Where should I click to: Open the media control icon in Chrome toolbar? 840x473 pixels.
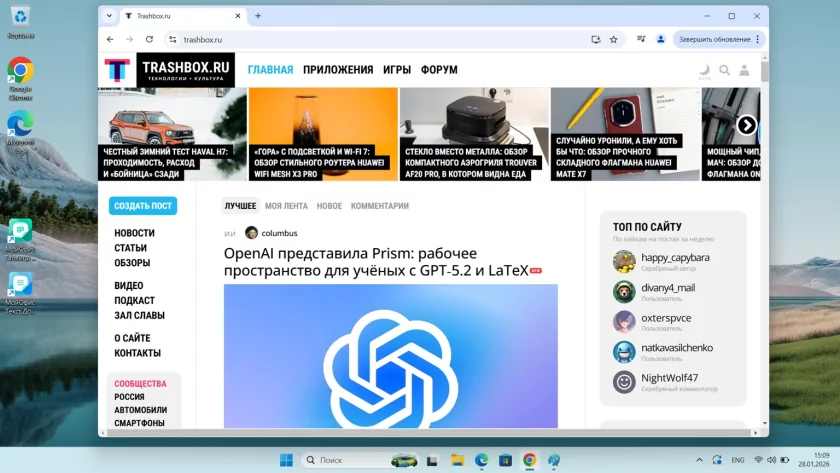click(x=640, y=39)
